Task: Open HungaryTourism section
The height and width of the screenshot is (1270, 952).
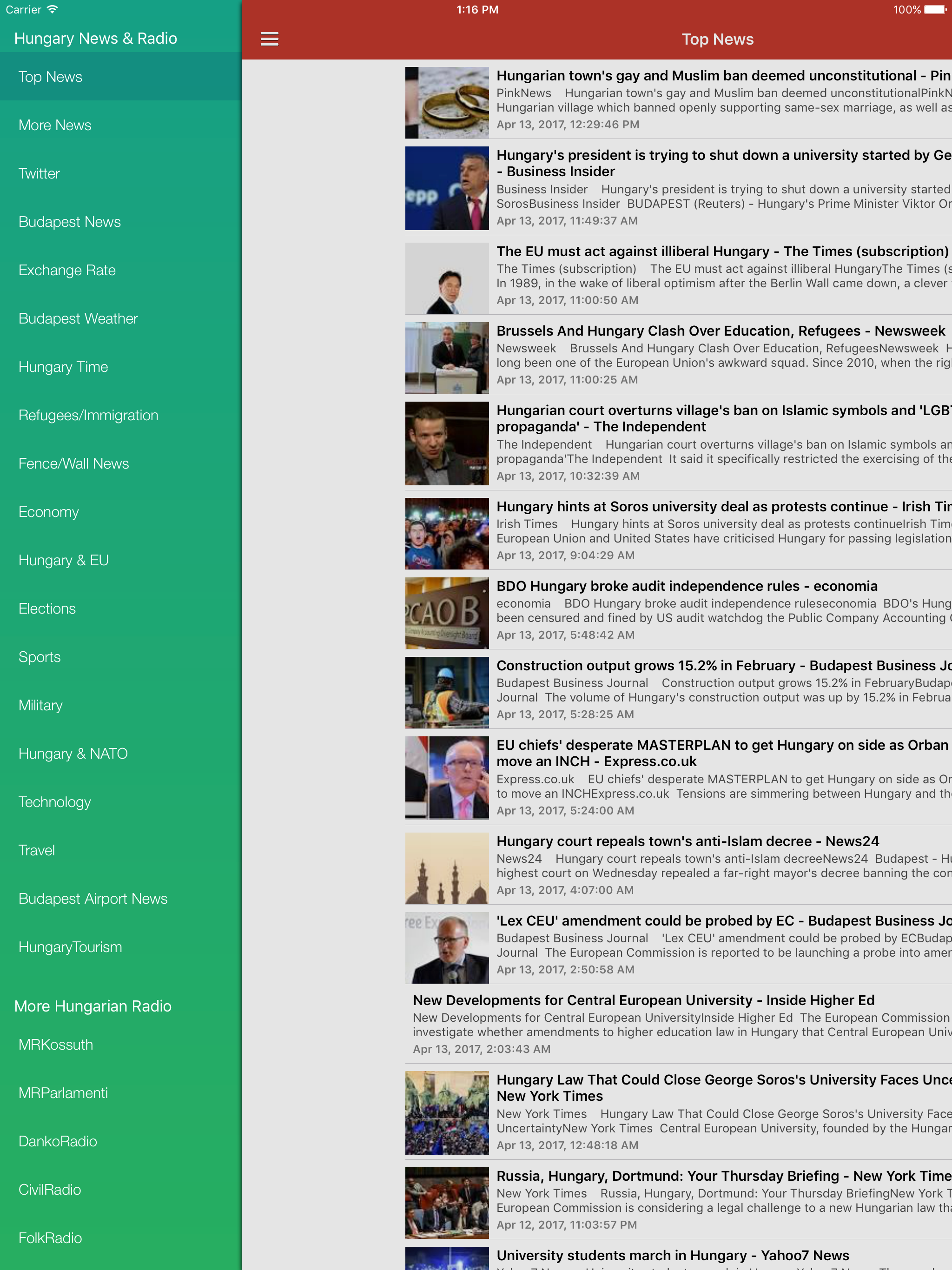Action: [120, 947]
